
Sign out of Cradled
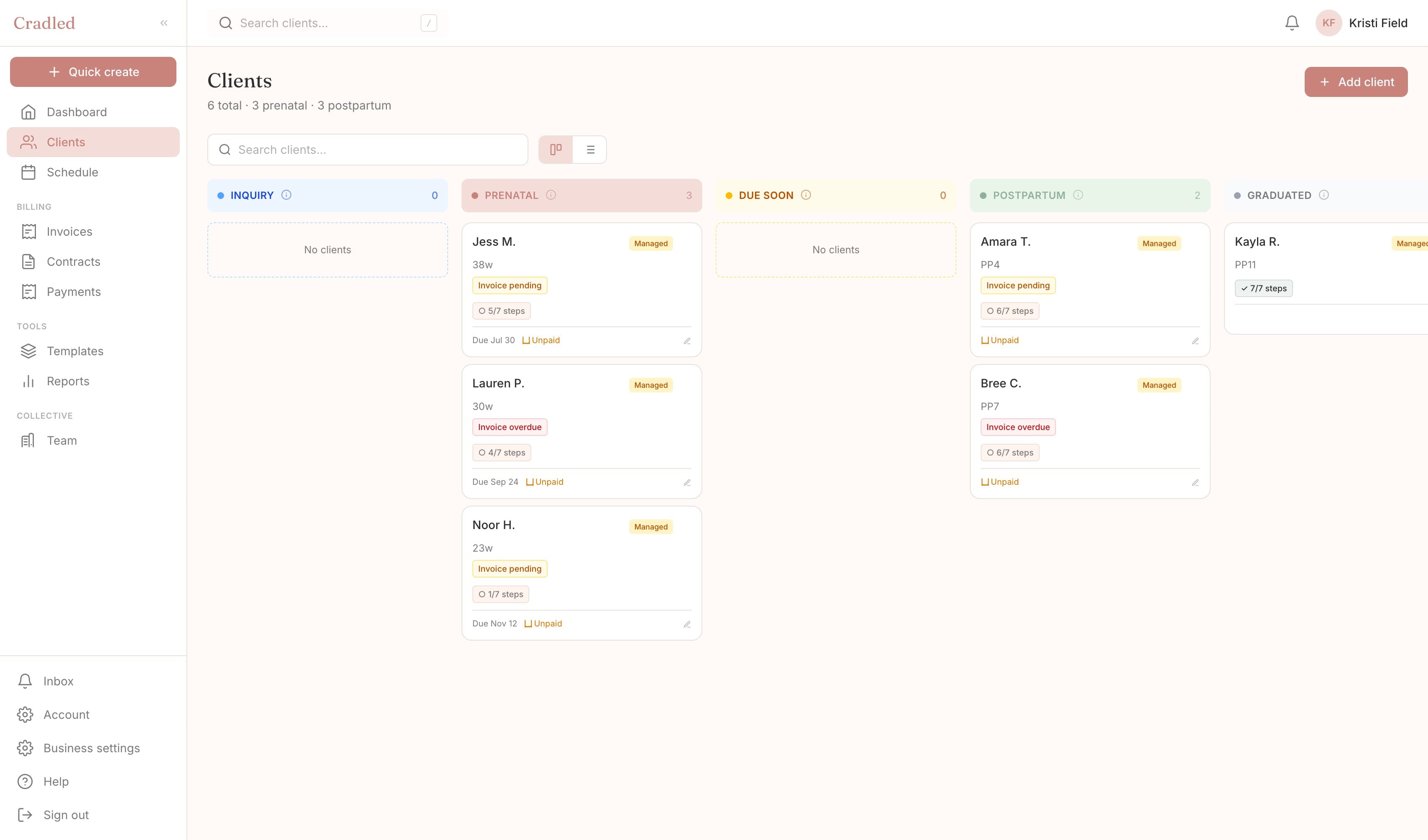[93, 815]
